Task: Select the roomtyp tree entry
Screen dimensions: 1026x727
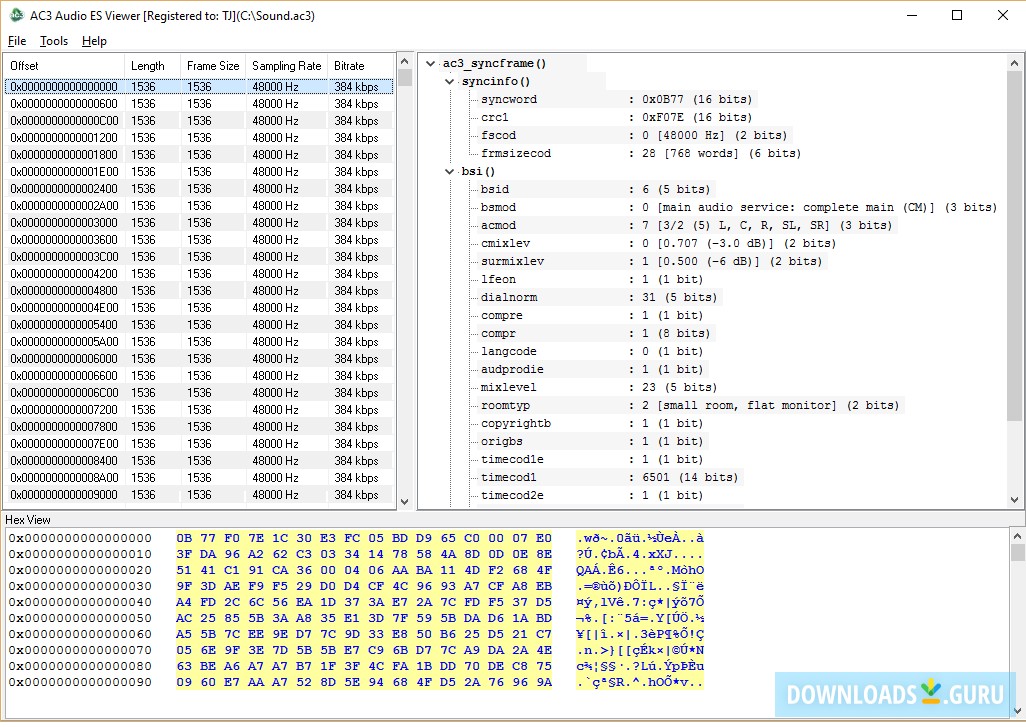Action: 505,406
